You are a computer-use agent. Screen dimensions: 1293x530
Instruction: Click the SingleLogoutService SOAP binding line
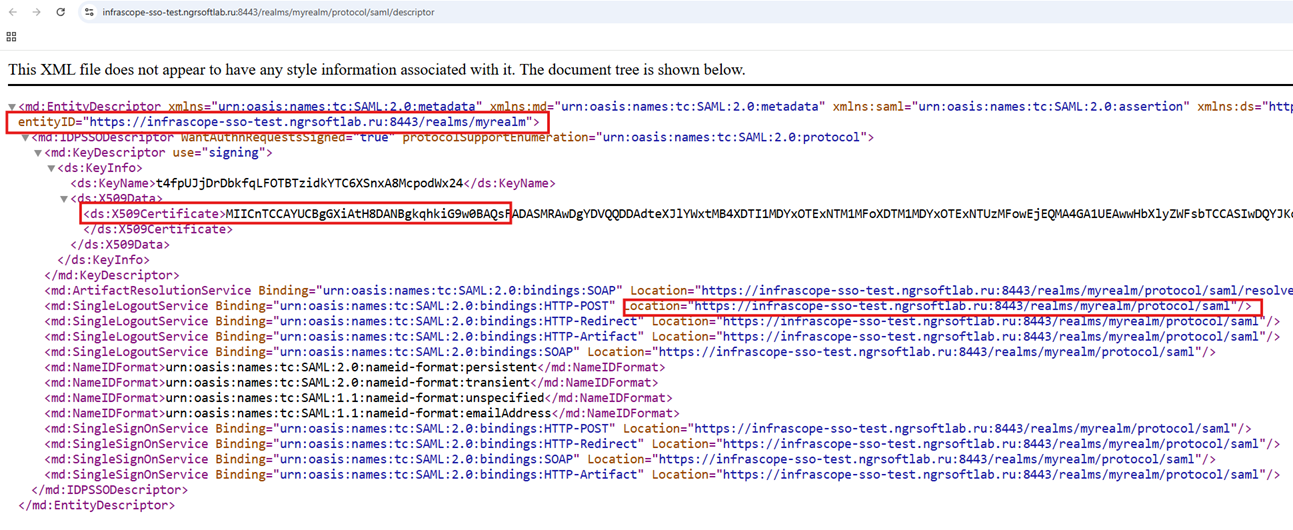630,352
